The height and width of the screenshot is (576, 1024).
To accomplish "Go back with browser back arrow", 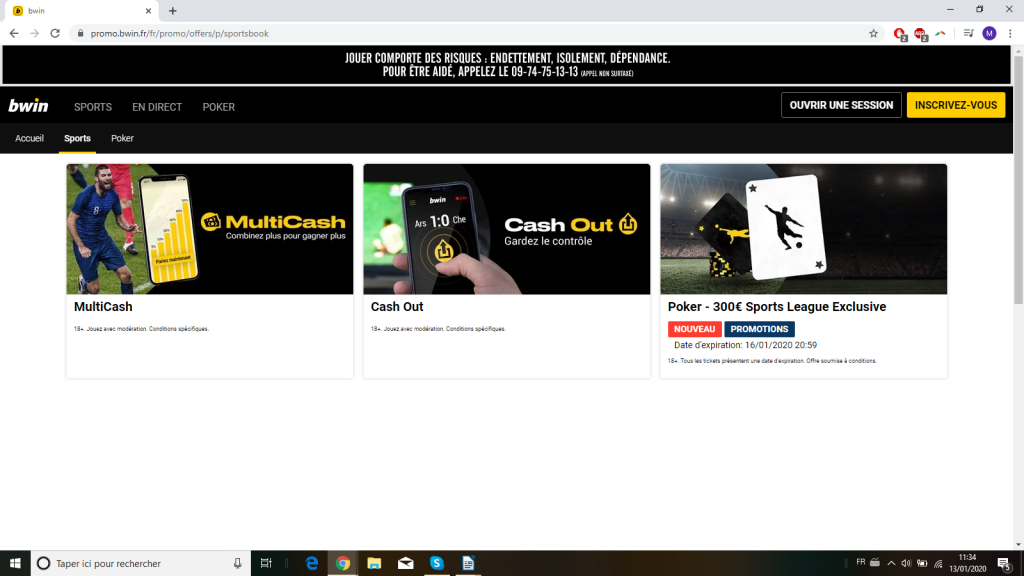I will pos(14,33).
